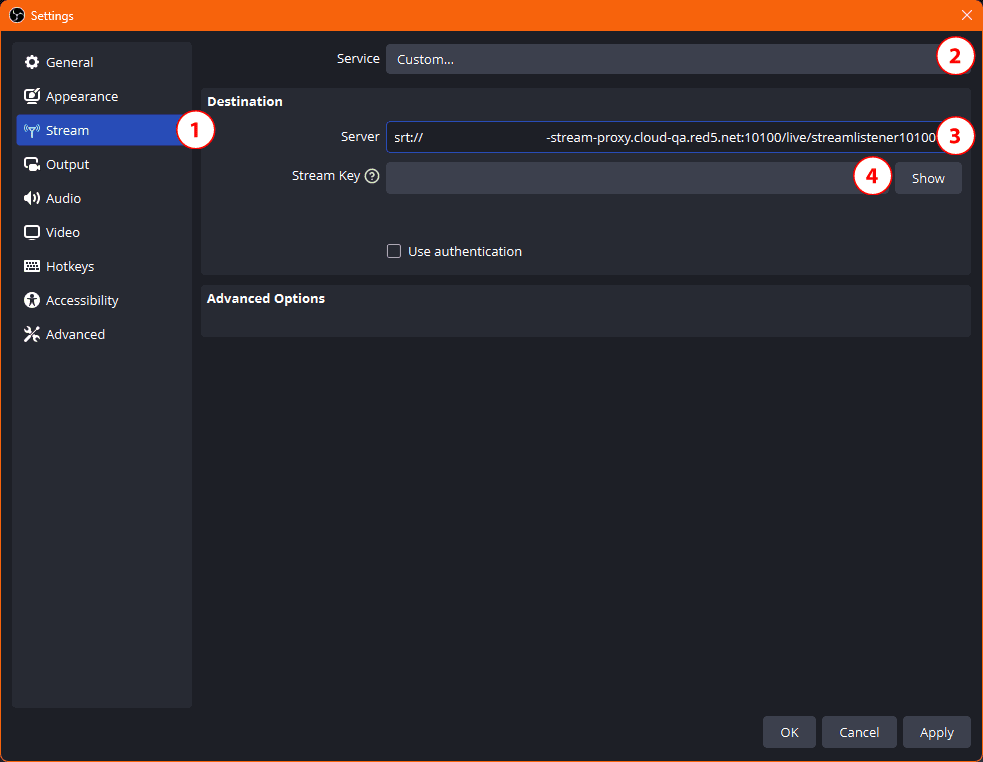This screenshot has height=762, width=983.
Task: Click the Use authentication label text
Action: [465, 251]
